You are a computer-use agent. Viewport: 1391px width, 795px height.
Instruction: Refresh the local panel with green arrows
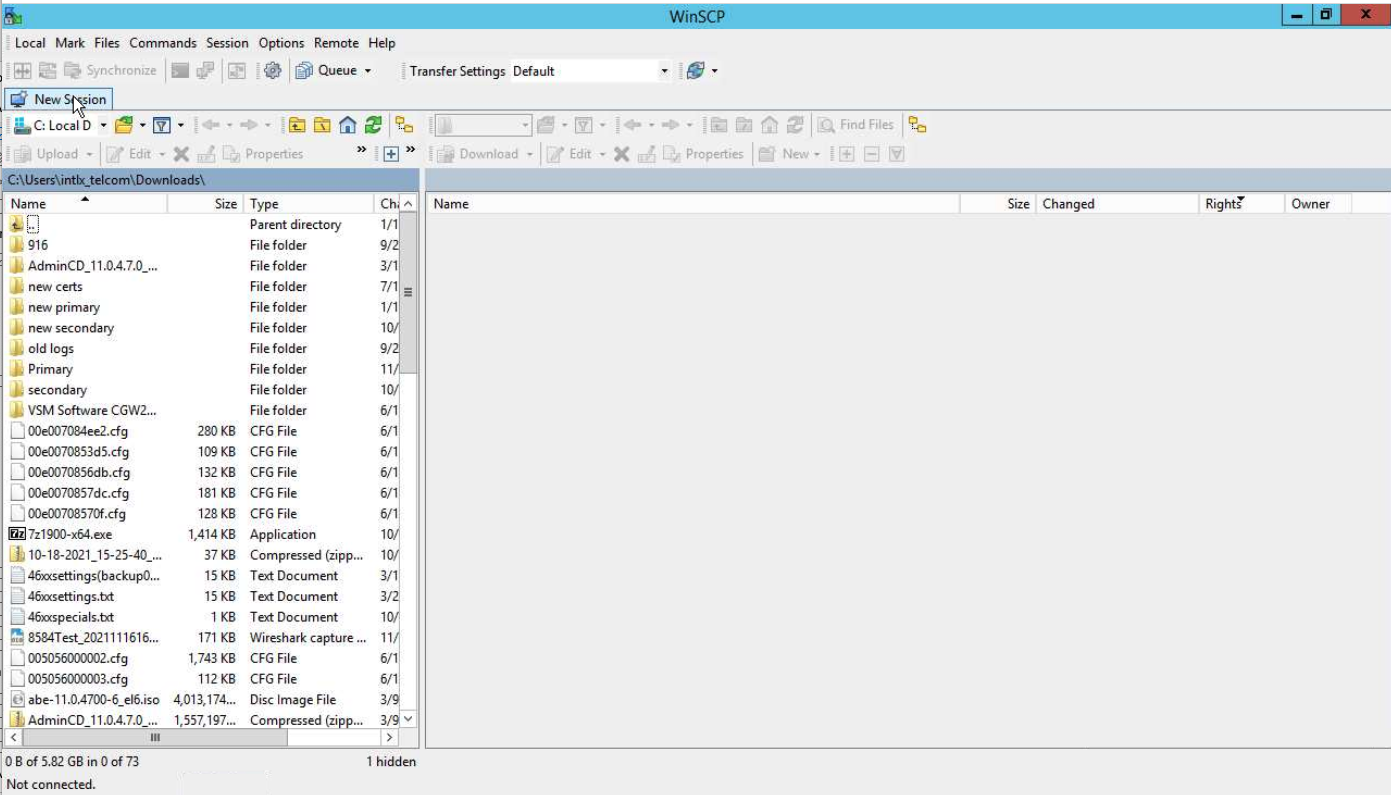click(x=373, y=125)
